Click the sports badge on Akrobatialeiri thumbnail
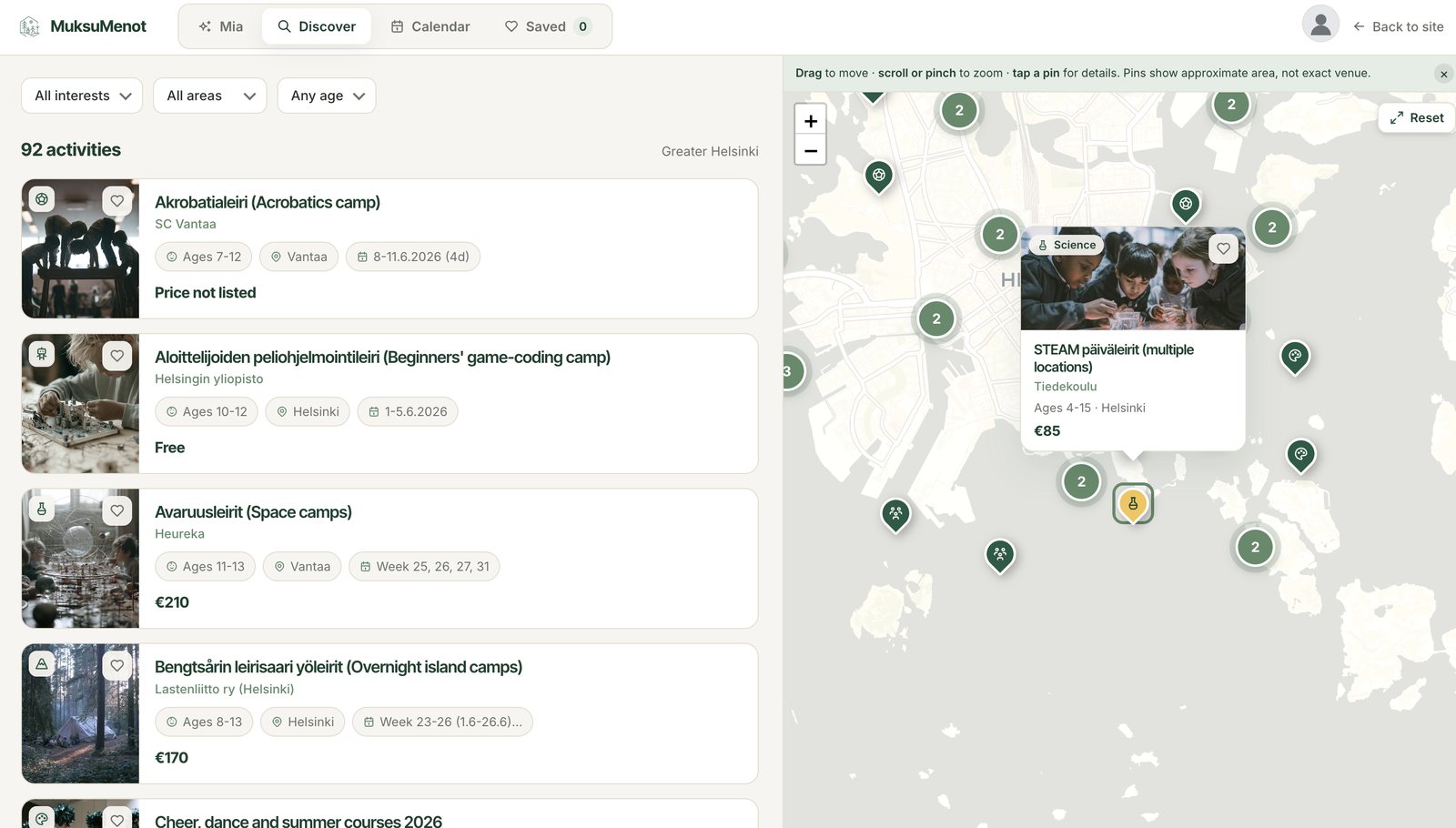This screenshot has height=828, width=1456. coord(42,199)
